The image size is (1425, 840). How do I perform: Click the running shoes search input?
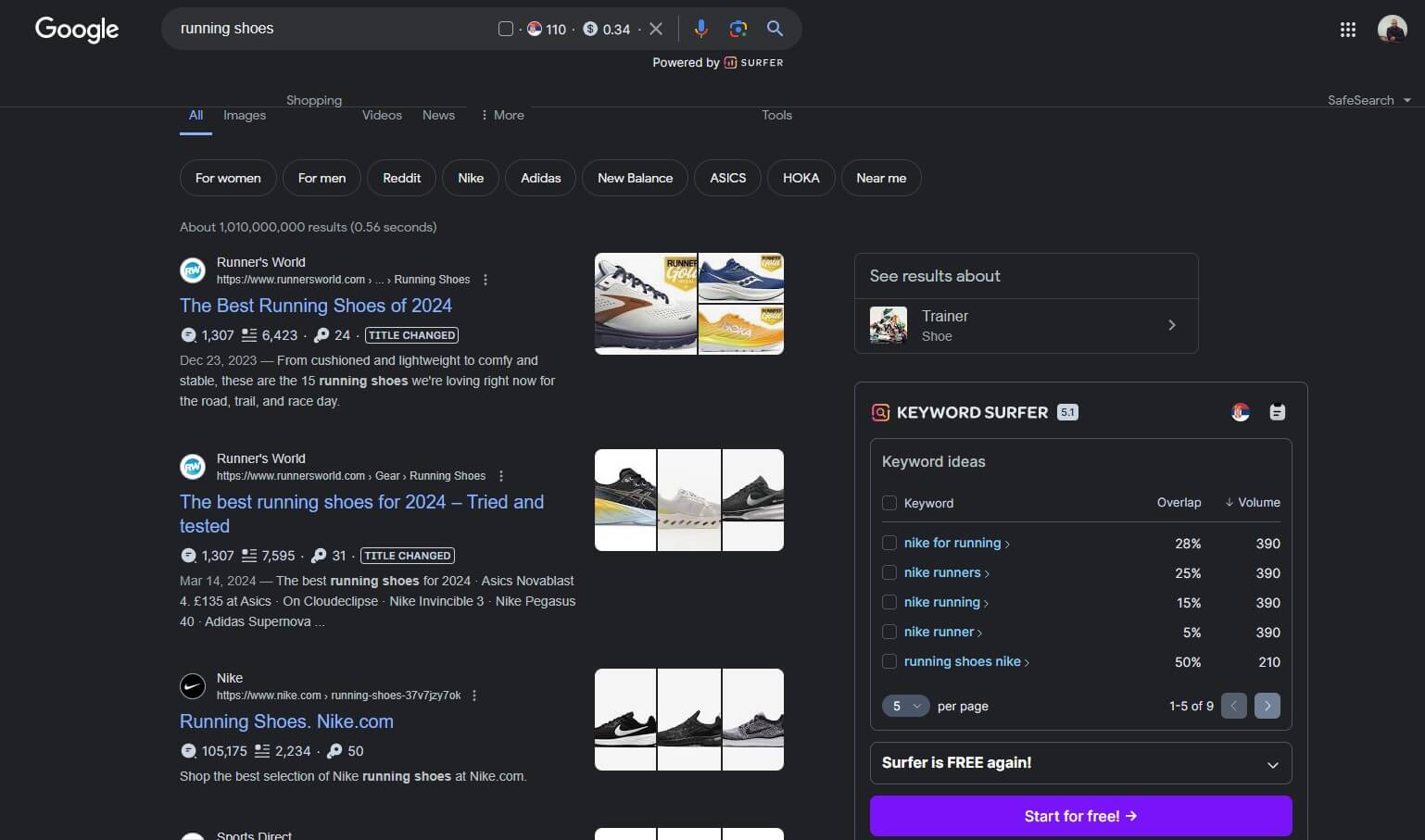tap(334, 29)
